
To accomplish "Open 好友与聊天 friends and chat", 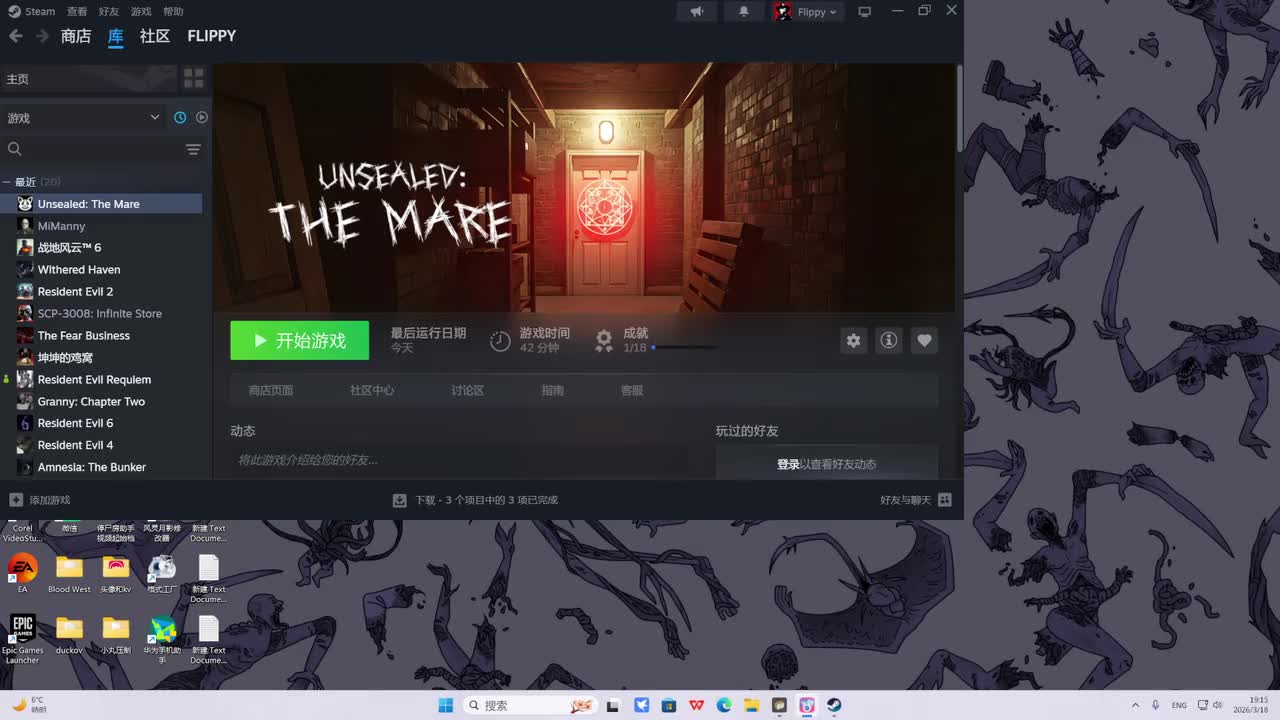I will [x=915, y=500].
